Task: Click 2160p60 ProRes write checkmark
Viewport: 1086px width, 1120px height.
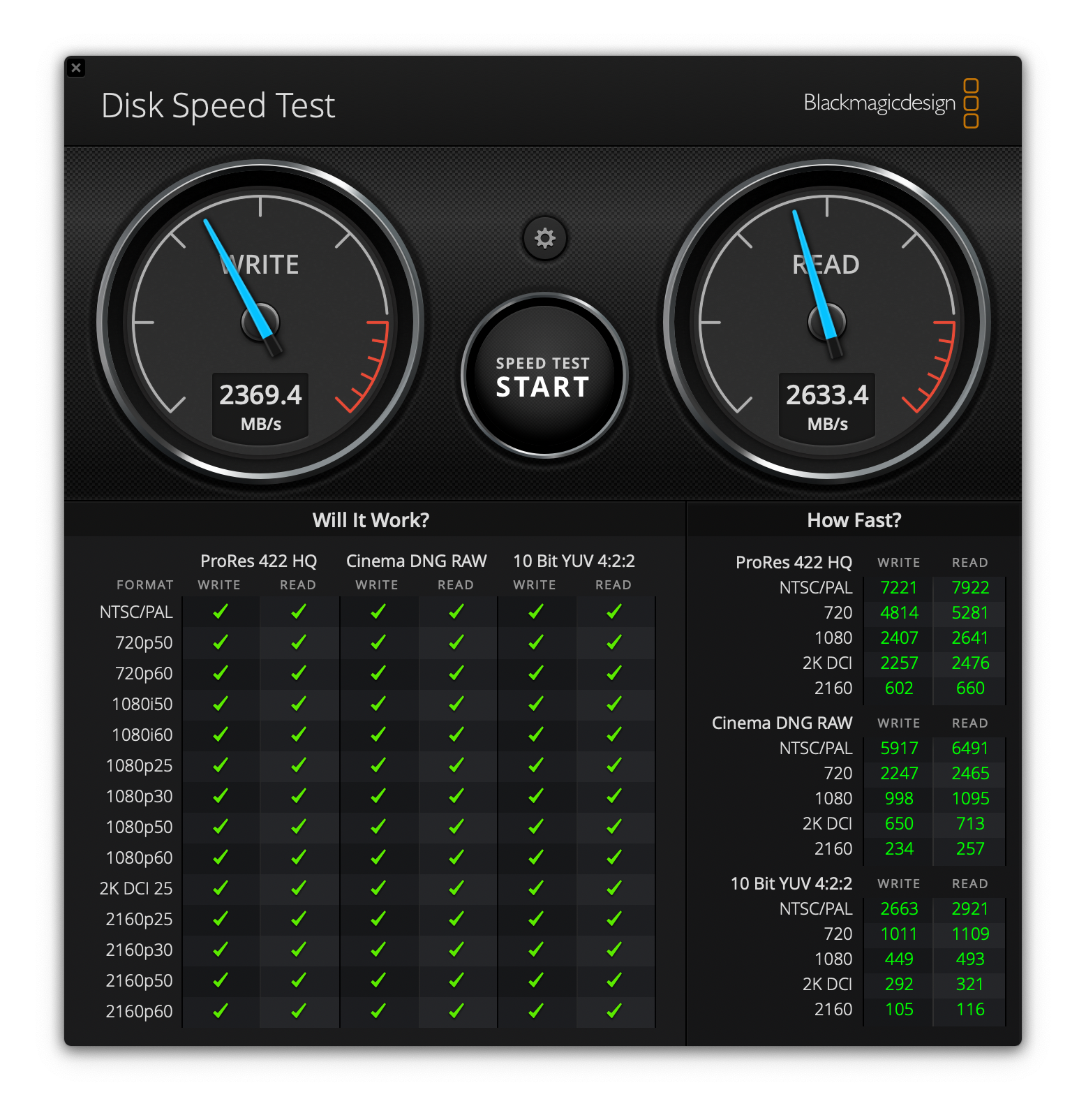Action: coord(220,1011)
